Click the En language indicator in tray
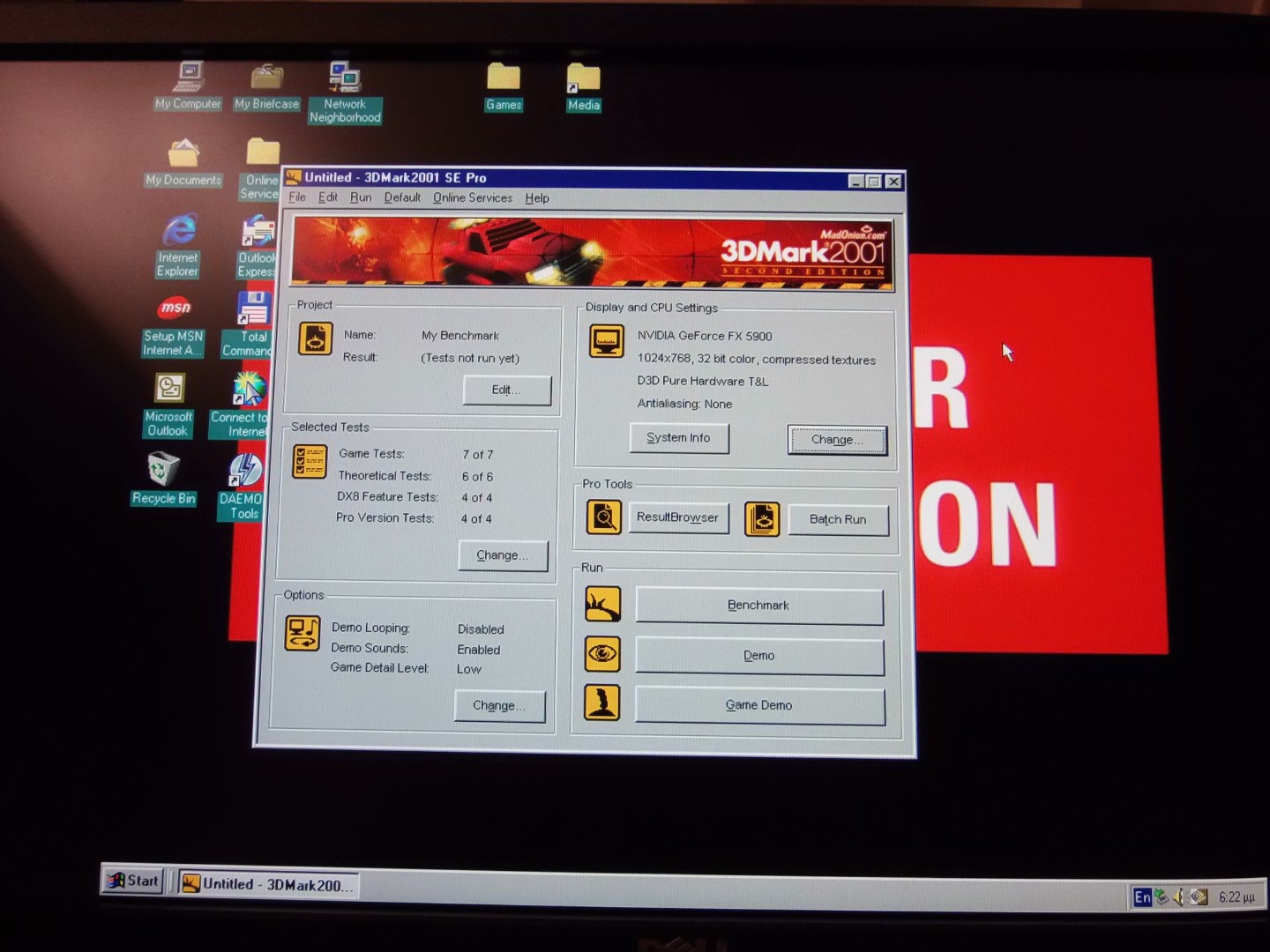Screen dimensions: 1270x952 pyautogui.click(x=1142, y=896)
